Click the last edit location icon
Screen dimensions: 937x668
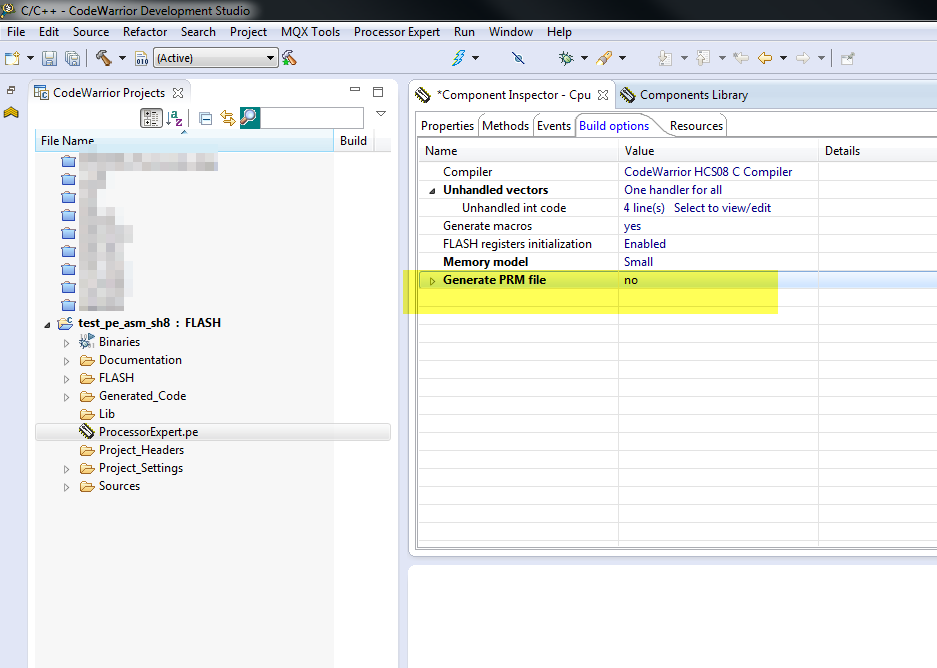pos(741,58)
